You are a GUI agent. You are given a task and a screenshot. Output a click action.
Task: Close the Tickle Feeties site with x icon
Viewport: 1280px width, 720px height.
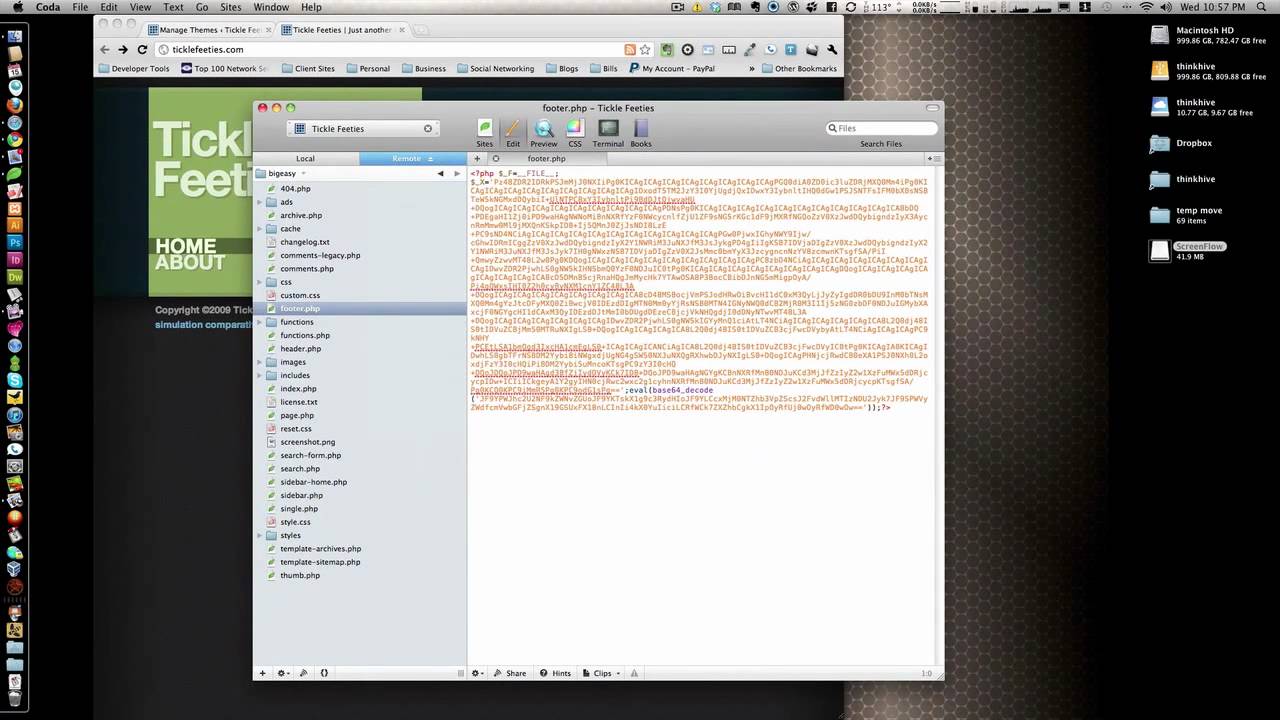coord(428,128)
